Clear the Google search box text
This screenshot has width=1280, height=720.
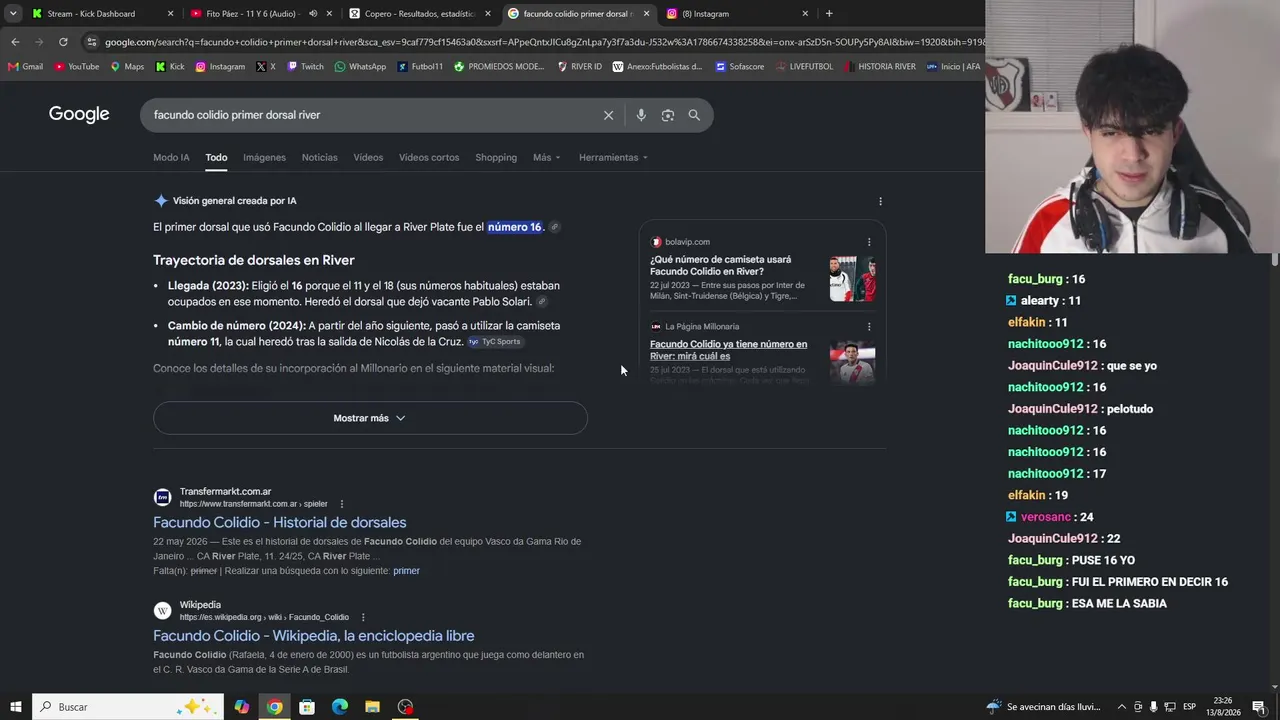click(x=608, y=115)
